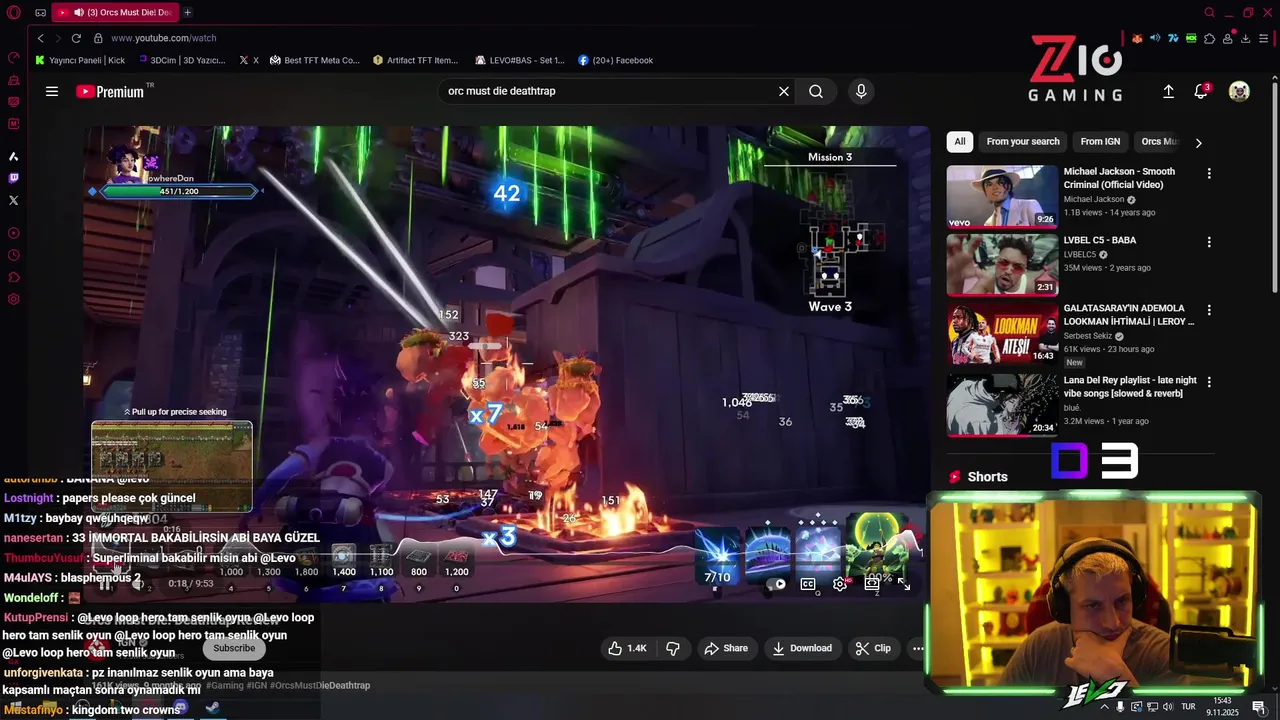Clear the search box with the X
Screen dimensions: 1280x720
pyautogui.click(x=784, y=91)
